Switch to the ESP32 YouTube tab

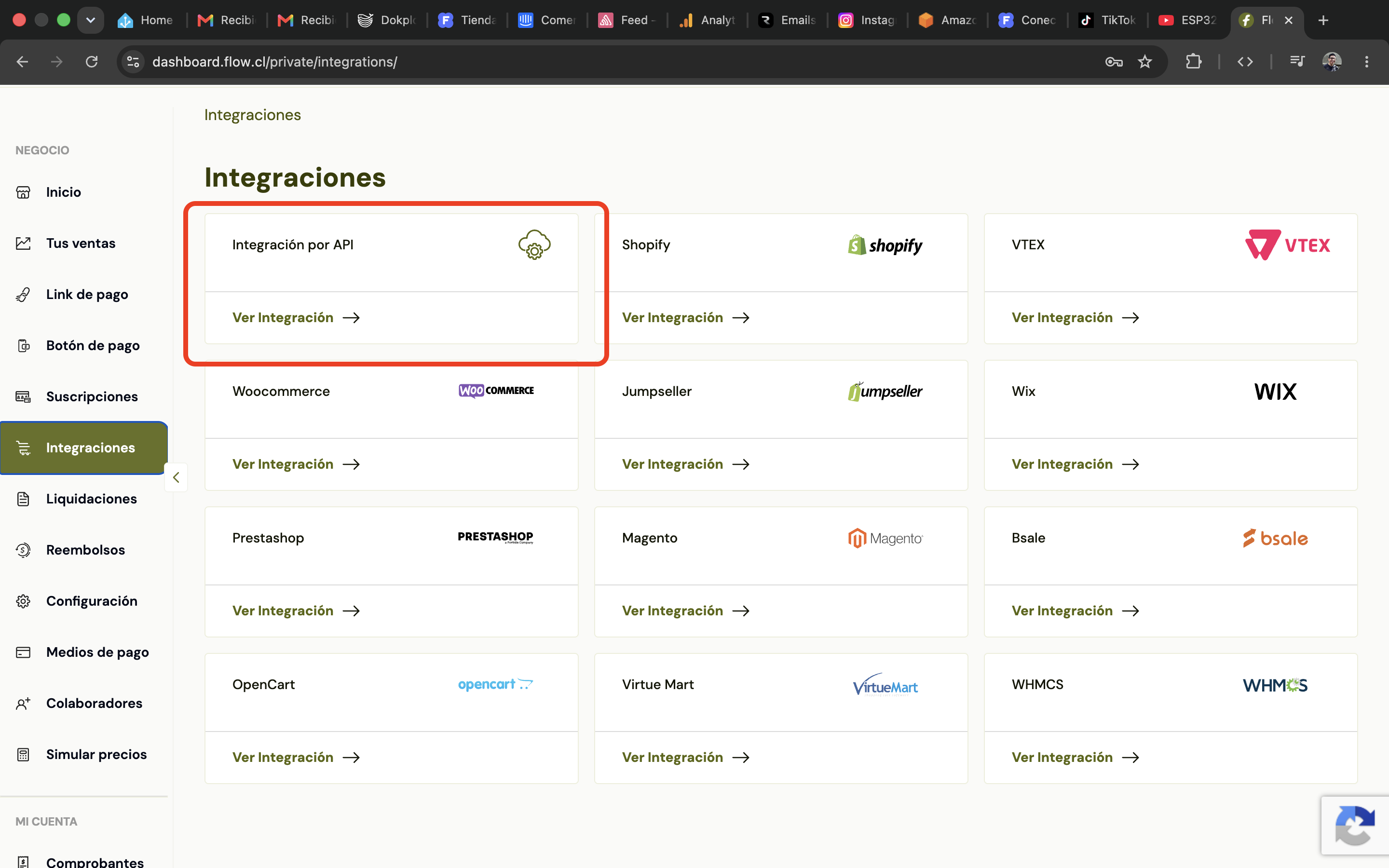[1187, 20]
